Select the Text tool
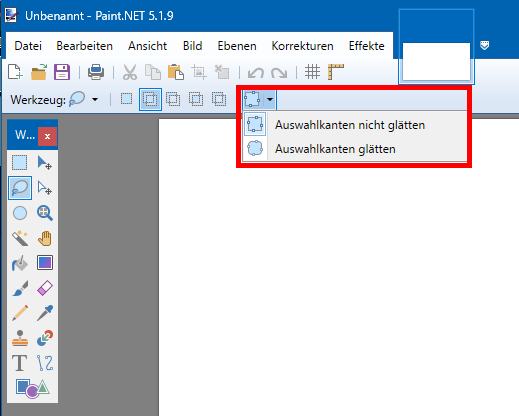Screen dimensions: 519x416 tap(20, 363)
